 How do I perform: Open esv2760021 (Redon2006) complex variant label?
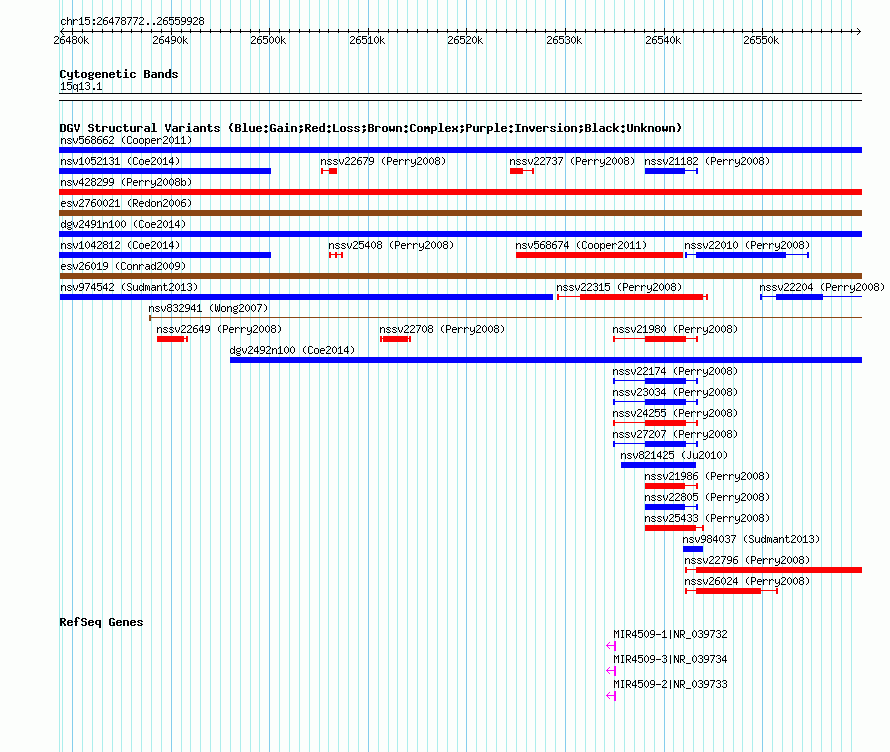coord(126,203)
